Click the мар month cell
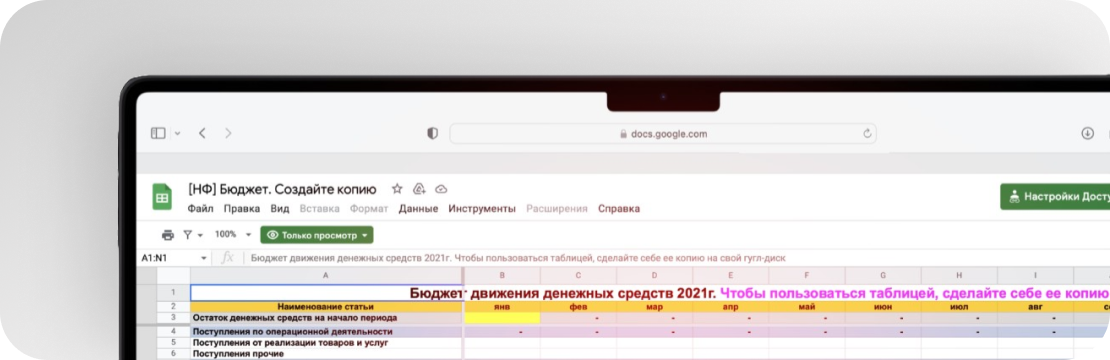Viewport: 1110px width, 360px height. (x=654, y=307)
